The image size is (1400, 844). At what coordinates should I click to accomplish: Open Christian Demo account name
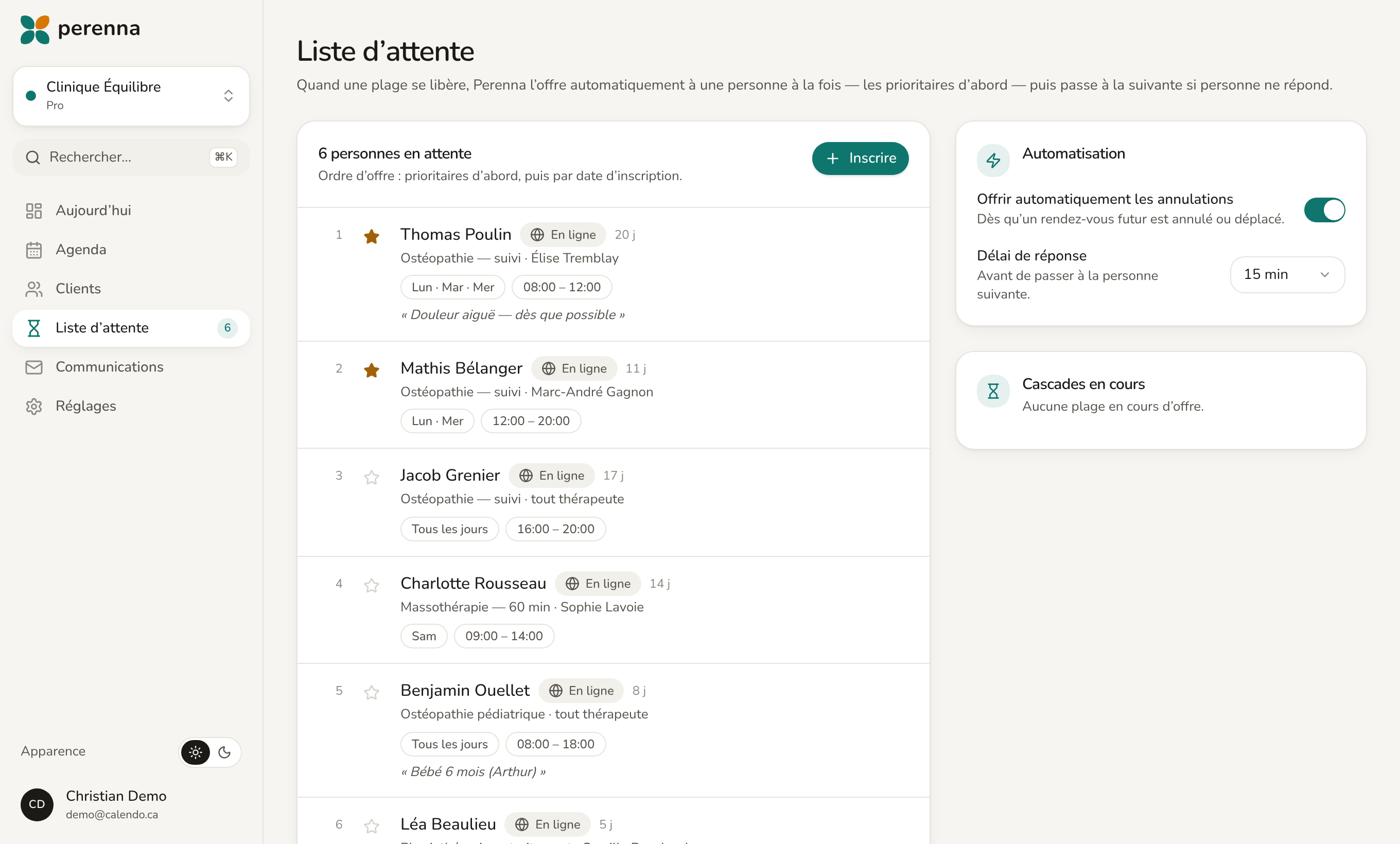[x=116, y=796]
